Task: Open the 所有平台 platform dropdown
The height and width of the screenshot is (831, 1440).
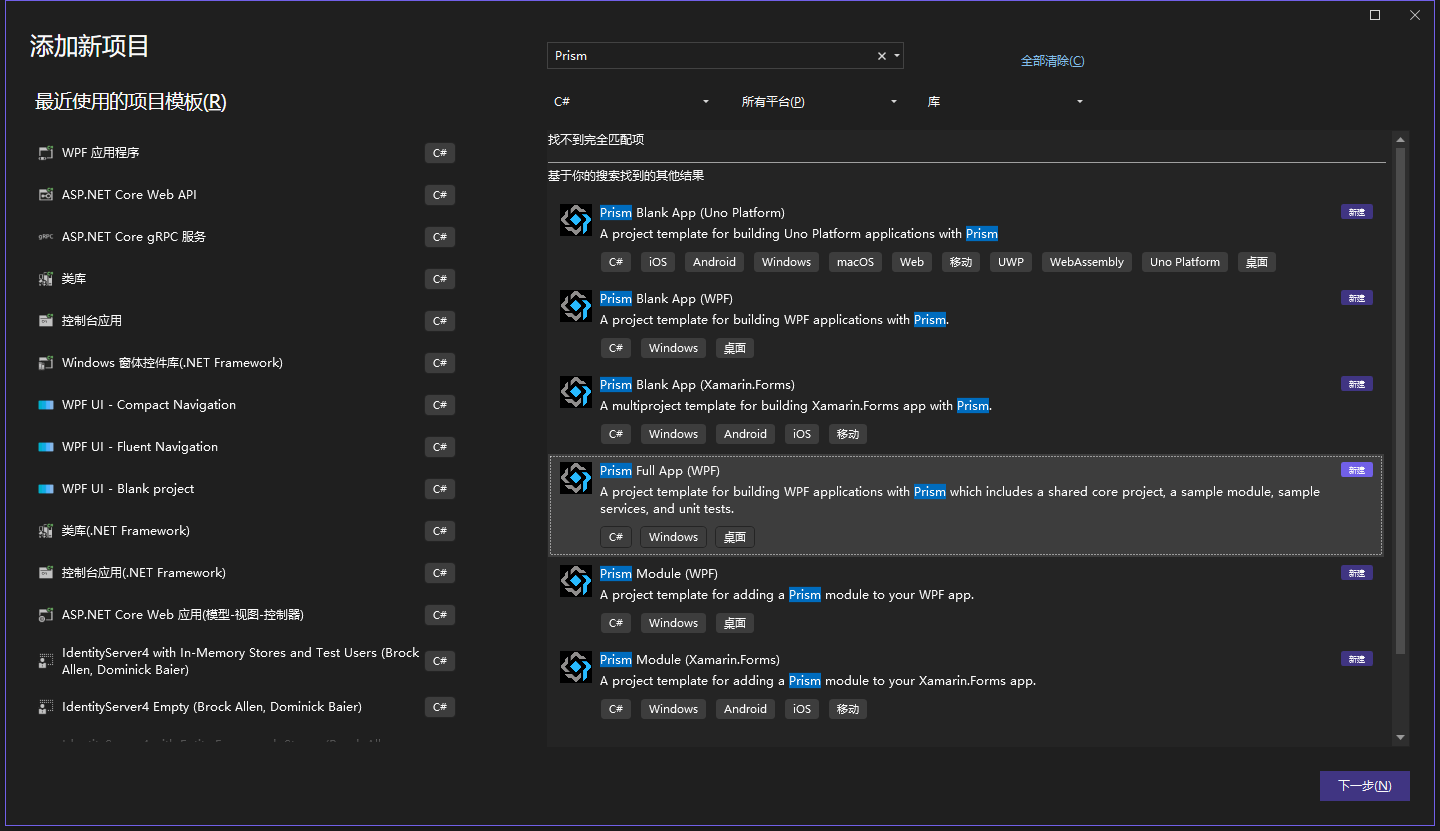Action: click(x=820, y=101)
